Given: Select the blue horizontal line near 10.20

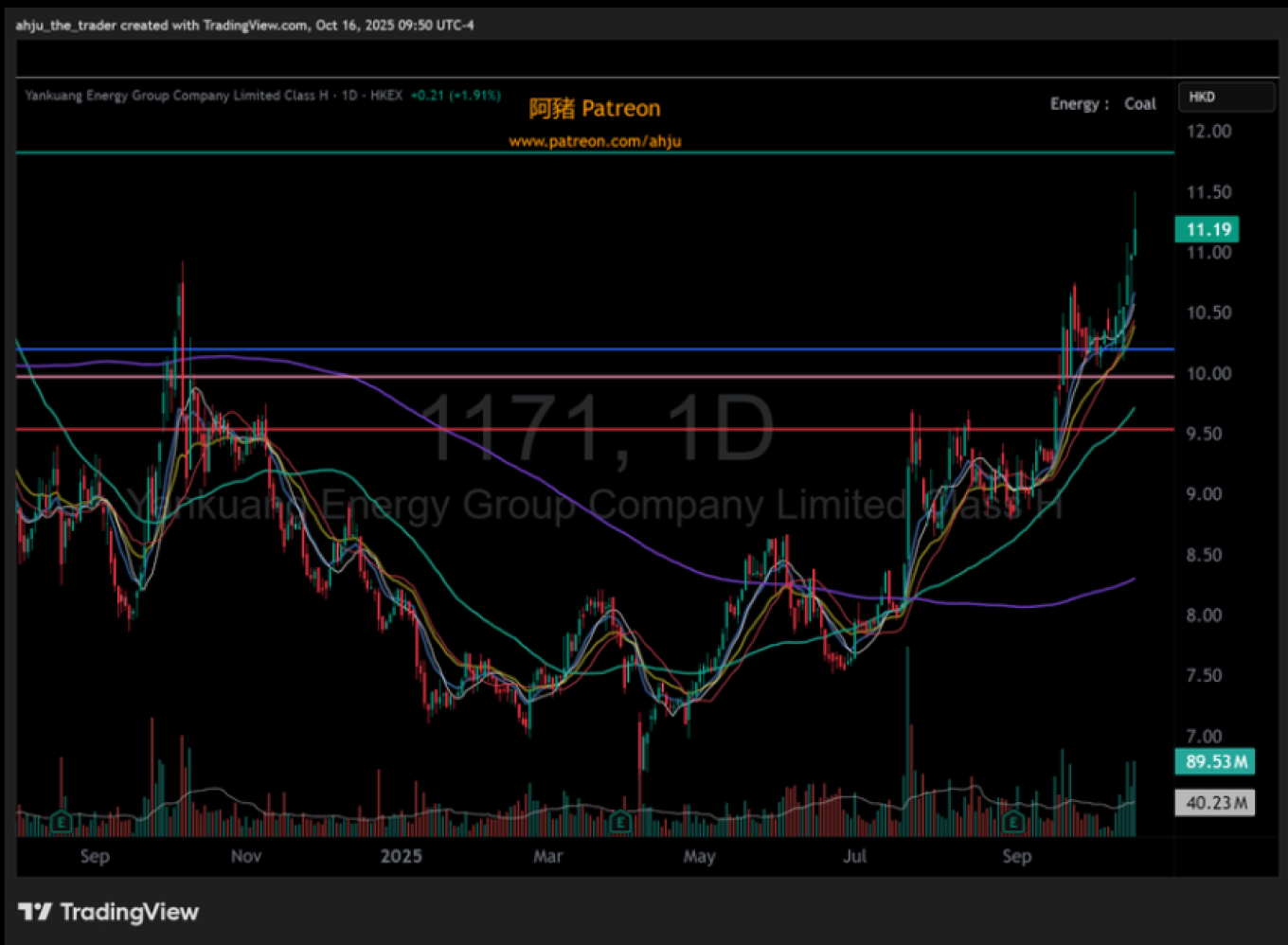Looking at the screenshot, I should click(x=663, y=349).
